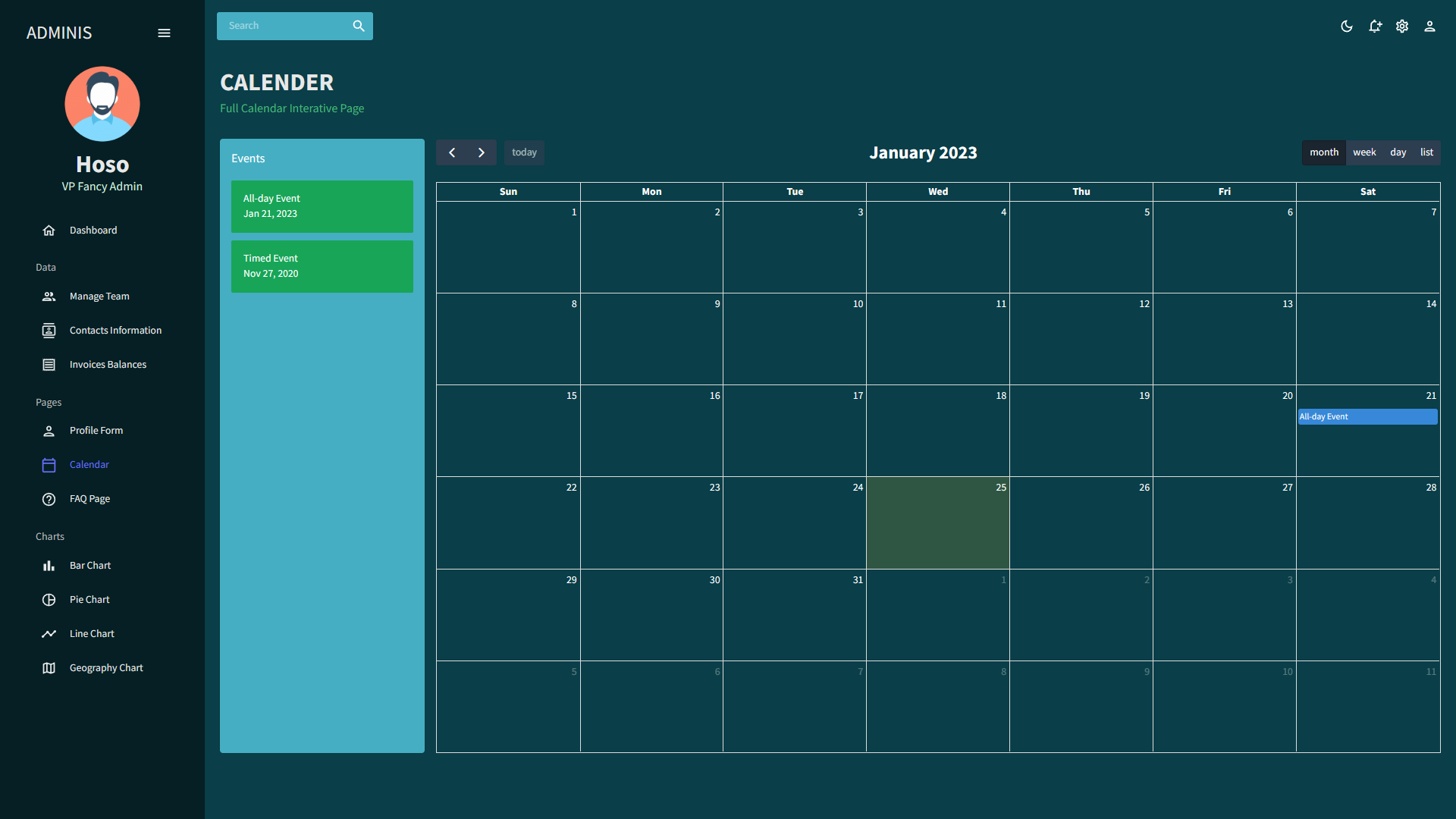Open the notifications bell icon

[1375, 27]
